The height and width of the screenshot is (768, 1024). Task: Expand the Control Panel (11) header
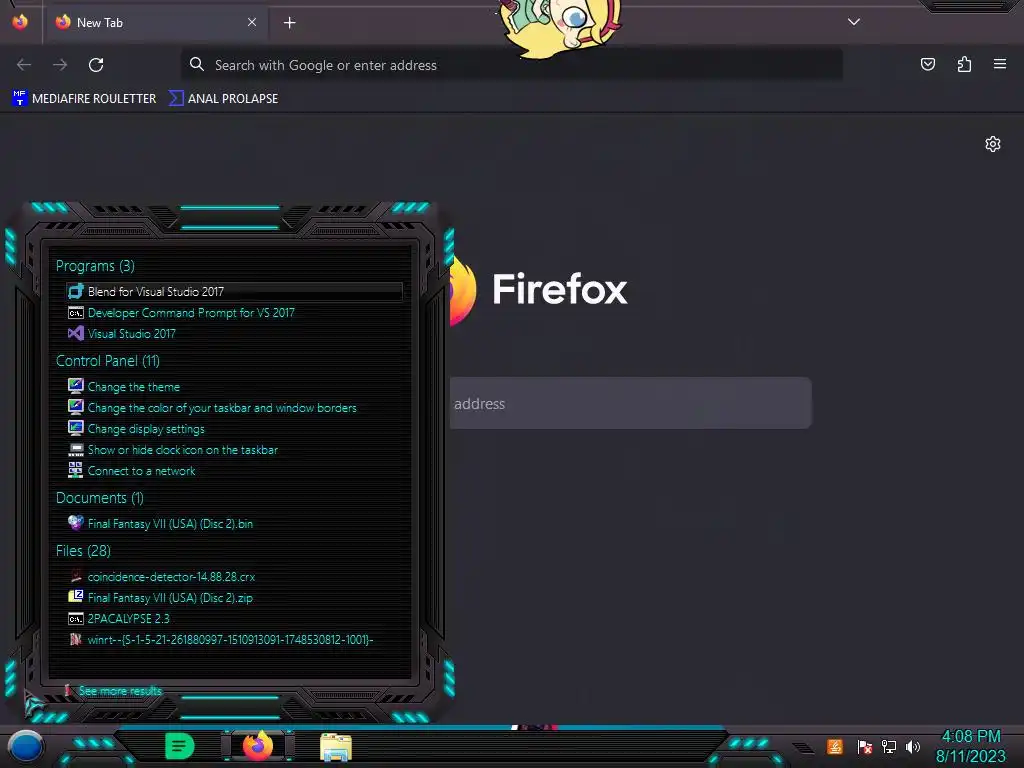coord(108,360)
